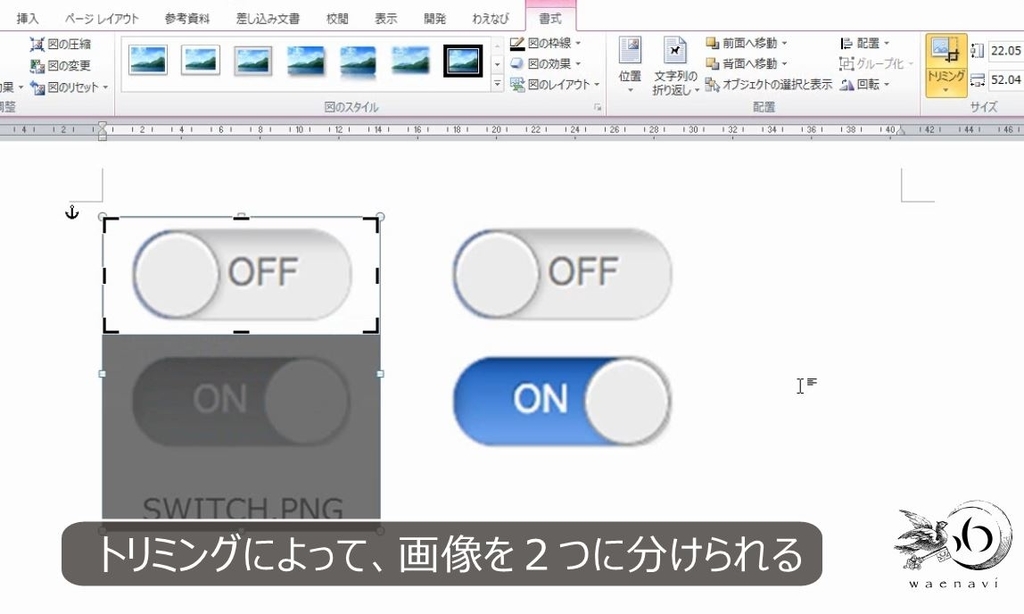This screenshot has width=1024, height=614.
Task: Select the black double-frame picture style
Action: [x=463, y=60]
